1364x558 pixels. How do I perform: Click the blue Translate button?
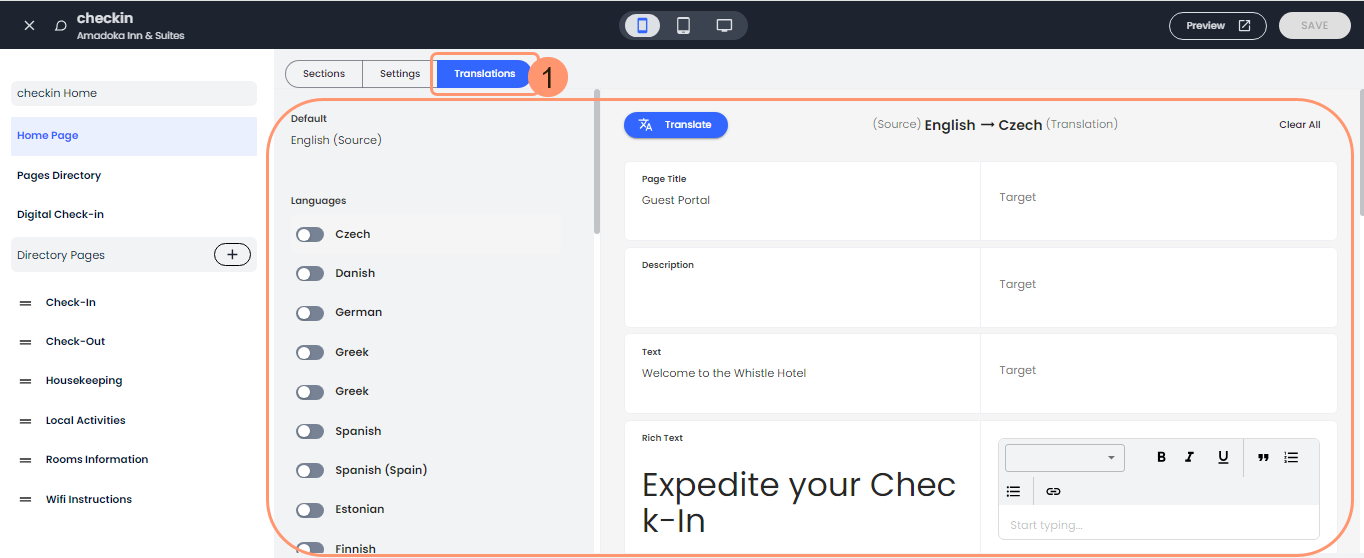click(676, 125)
